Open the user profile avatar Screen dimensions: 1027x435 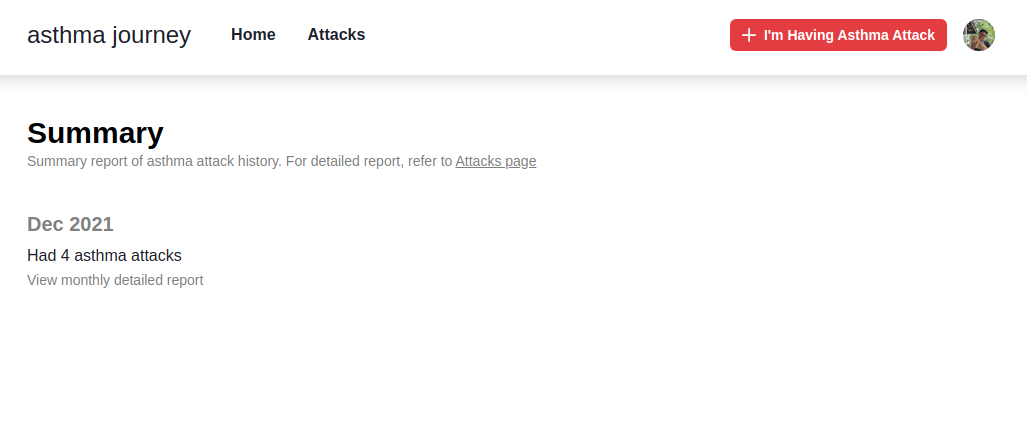(x=978, y=35)
